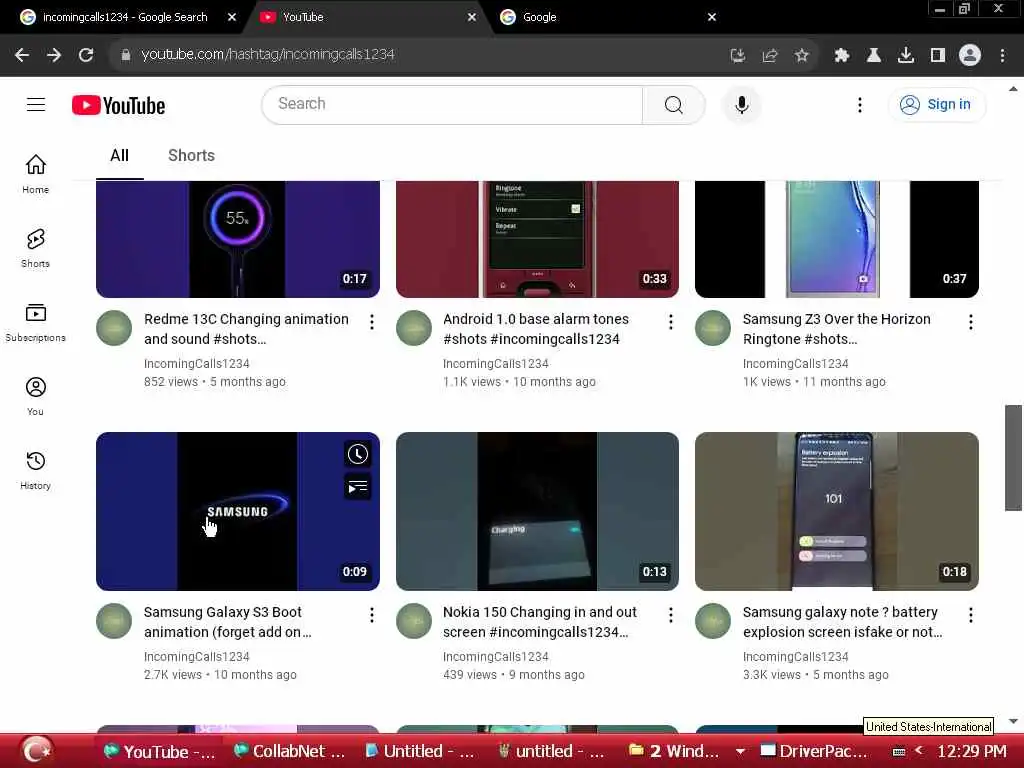Open the channel avatar beside the Nokia 150 video

point(414,621)
